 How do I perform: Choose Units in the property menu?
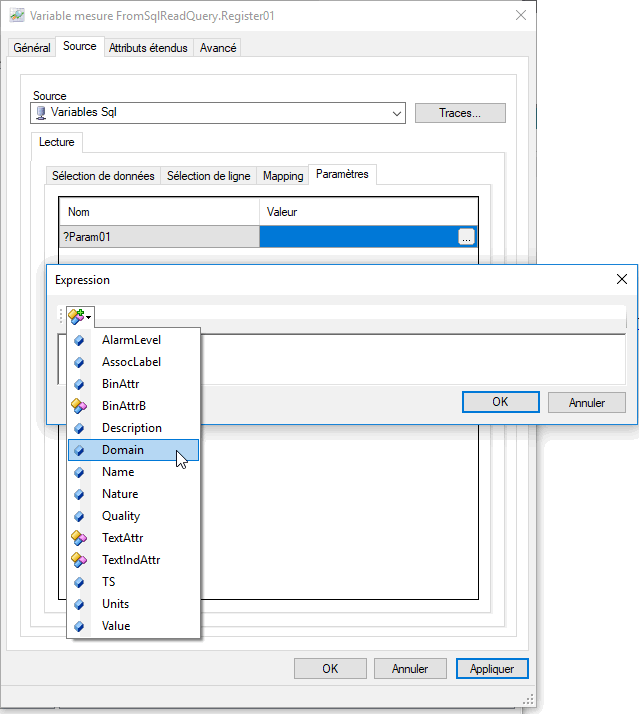click(x=115, y=604)
